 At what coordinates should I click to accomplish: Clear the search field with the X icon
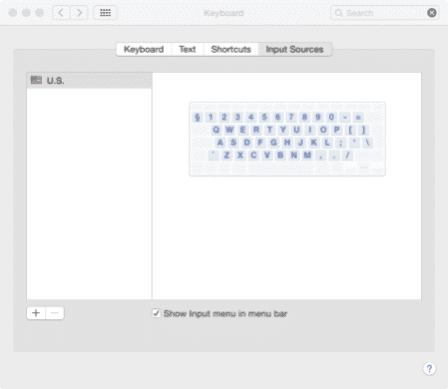432,13
